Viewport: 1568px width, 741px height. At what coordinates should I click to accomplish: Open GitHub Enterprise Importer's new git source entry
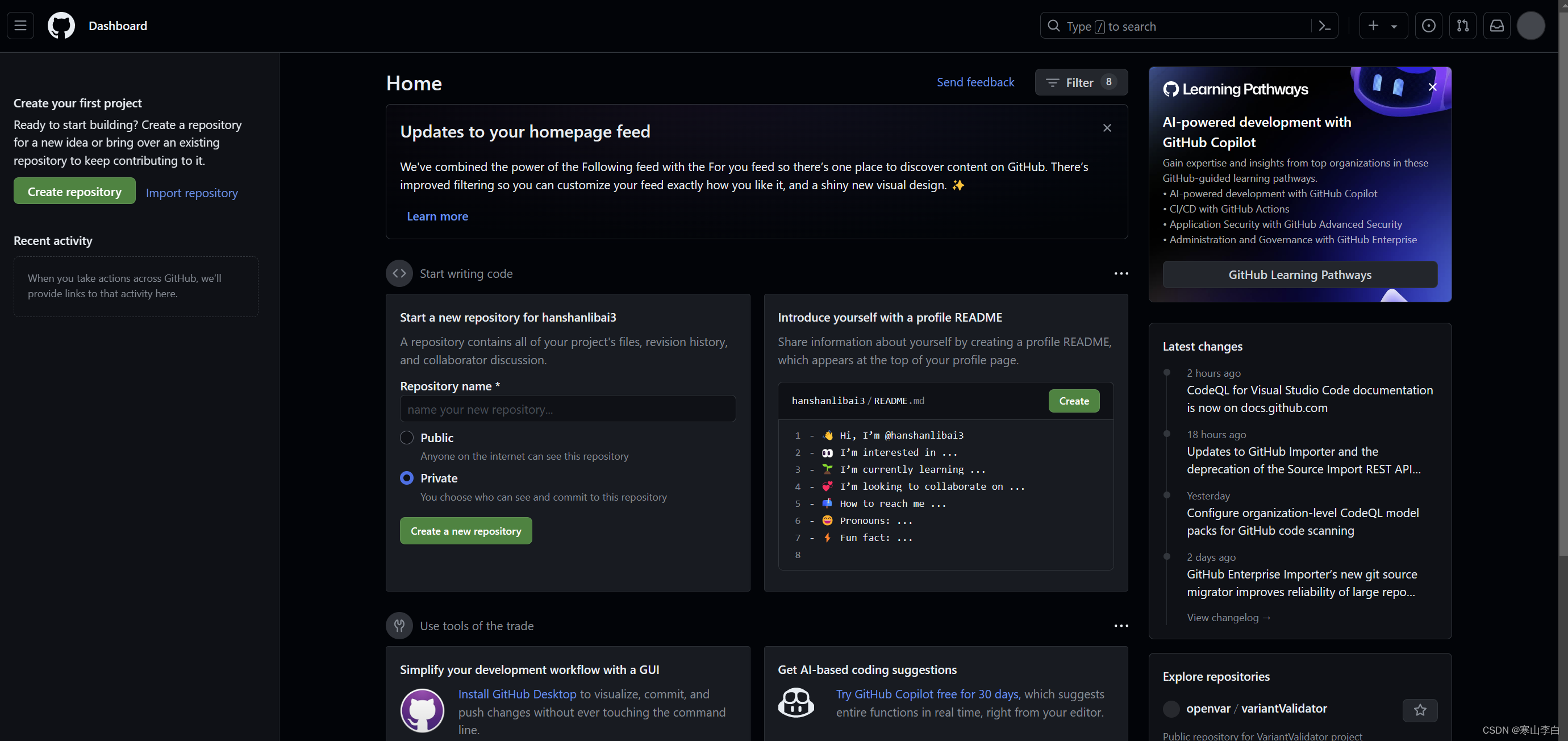[1302, 583]
